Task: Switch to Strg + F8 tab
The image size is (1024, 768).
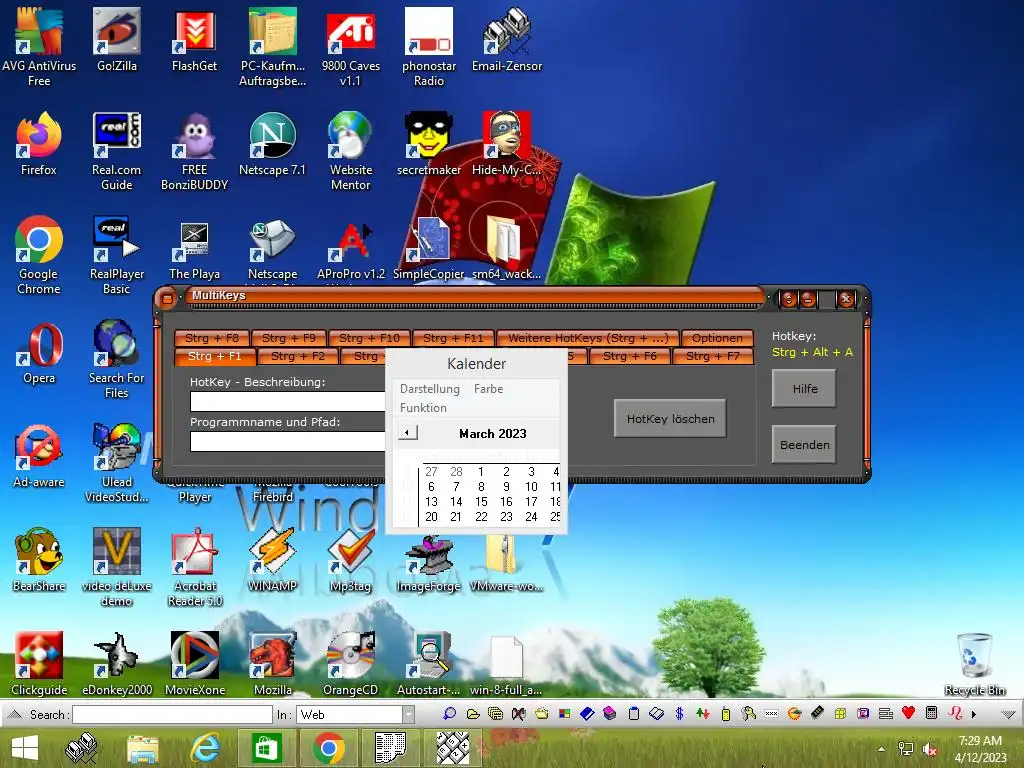Action: [212, 338]
